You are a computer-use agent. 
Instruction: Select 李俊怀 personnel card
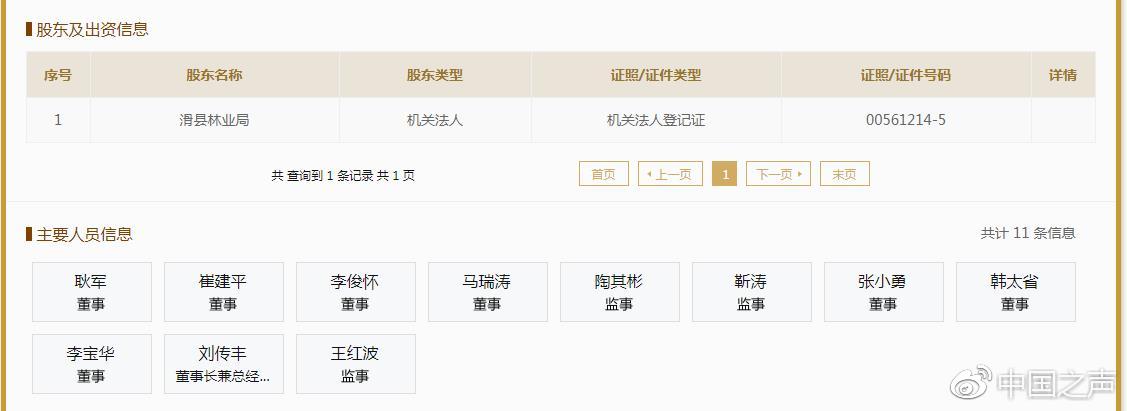coord(356,292)
